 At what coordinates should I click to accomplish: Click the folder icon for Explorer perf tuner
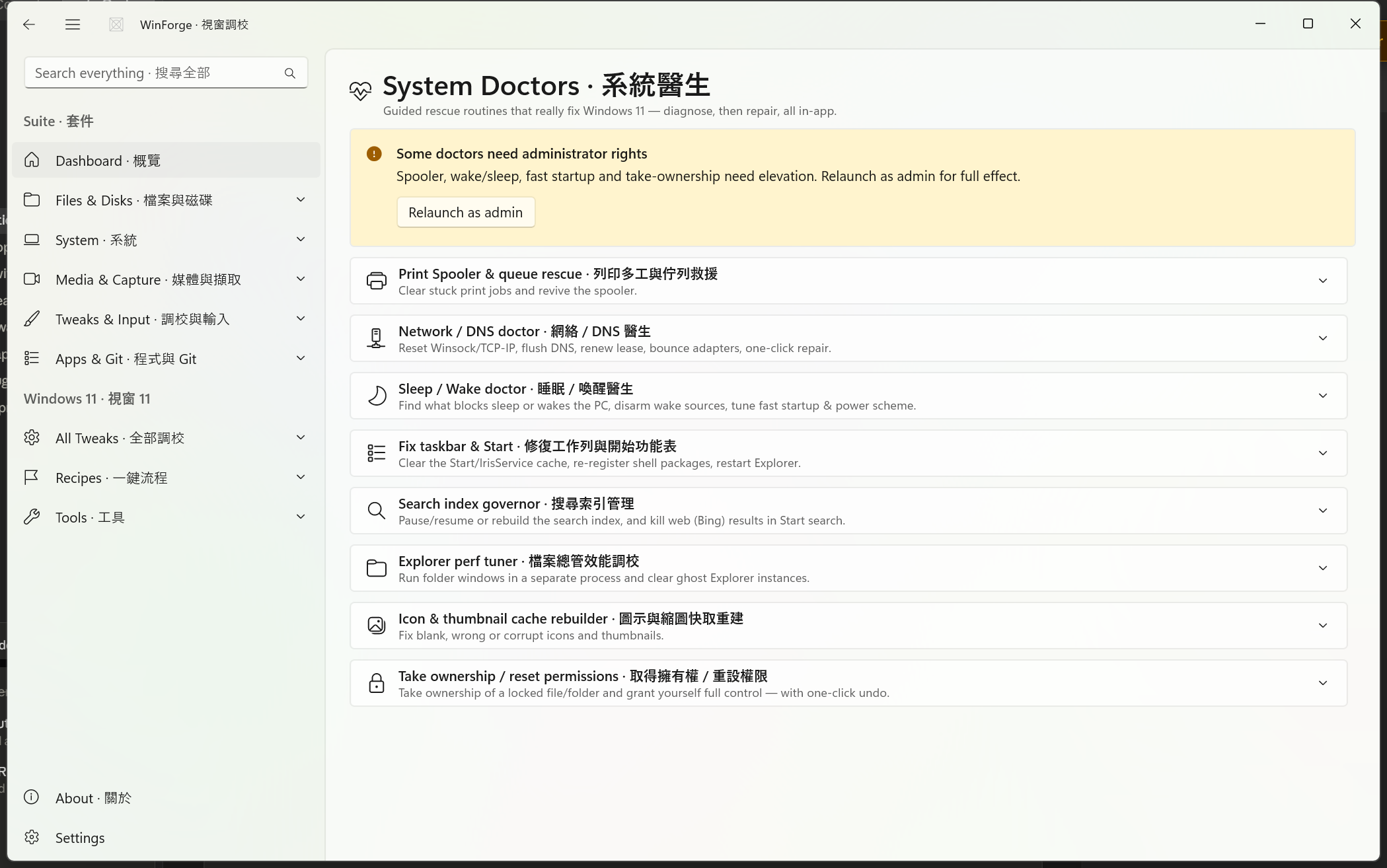[x=377, y=568]
